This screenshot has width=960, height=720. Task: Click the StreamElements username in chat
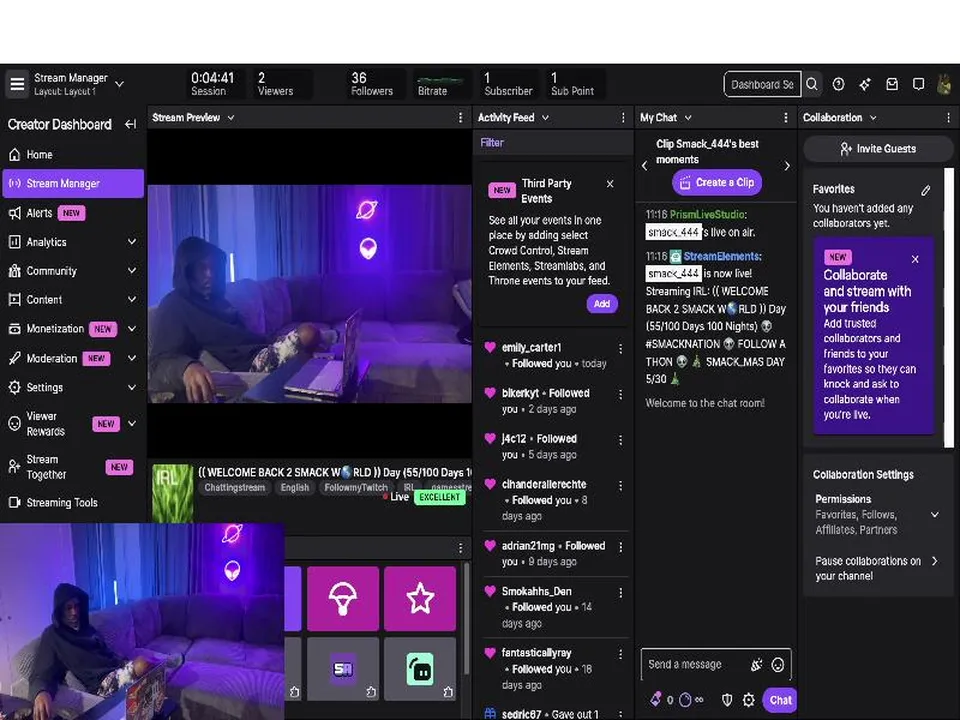tap(722, 257)
